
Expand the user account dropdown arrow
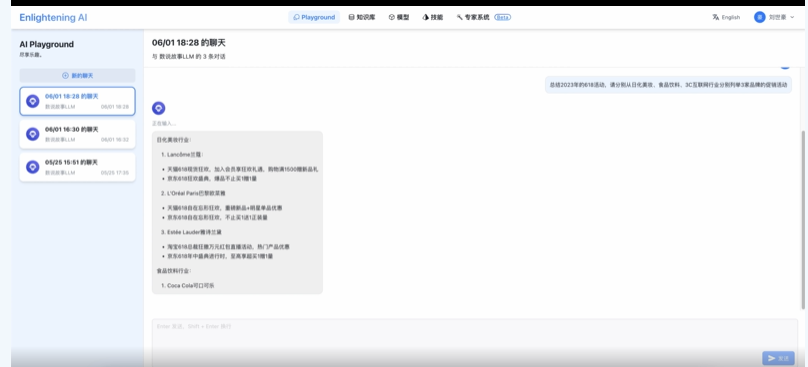click(x=792, y=18)
